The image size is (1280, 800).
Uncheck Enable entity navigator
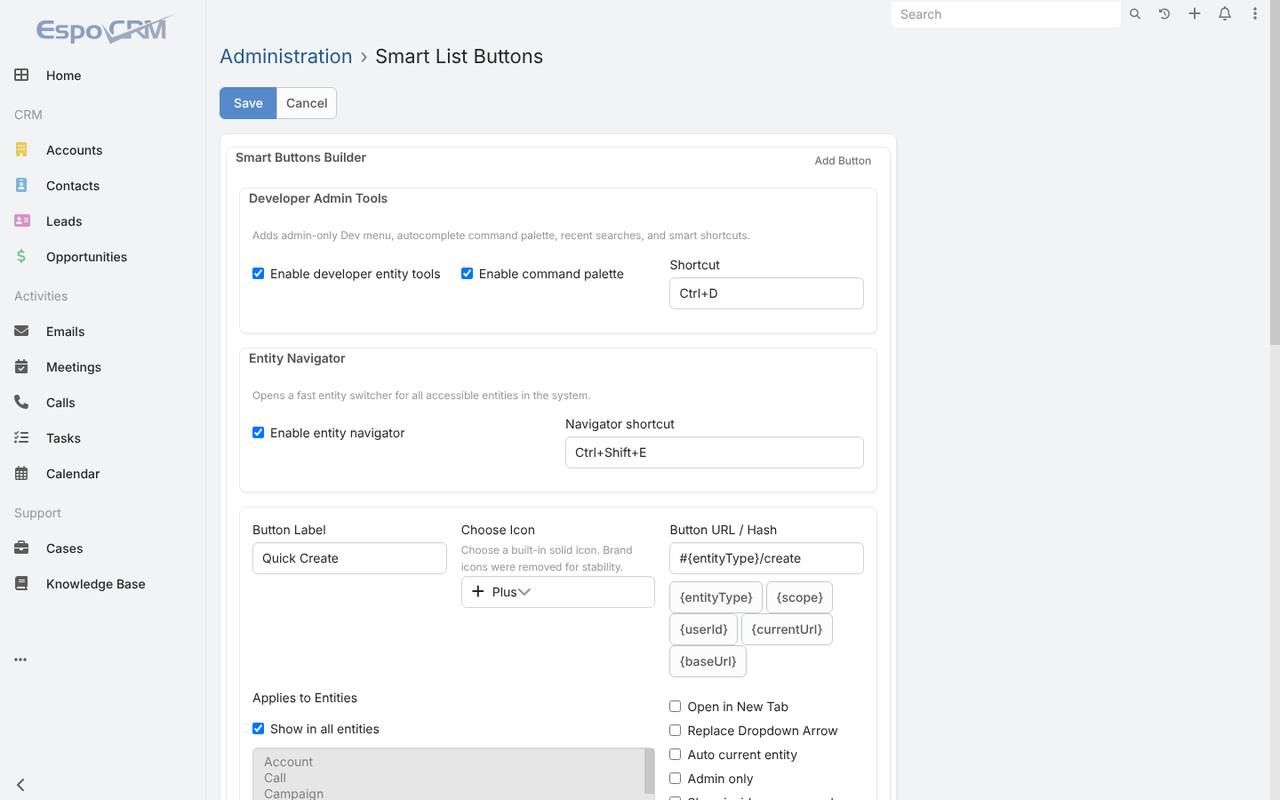point(258,432)
